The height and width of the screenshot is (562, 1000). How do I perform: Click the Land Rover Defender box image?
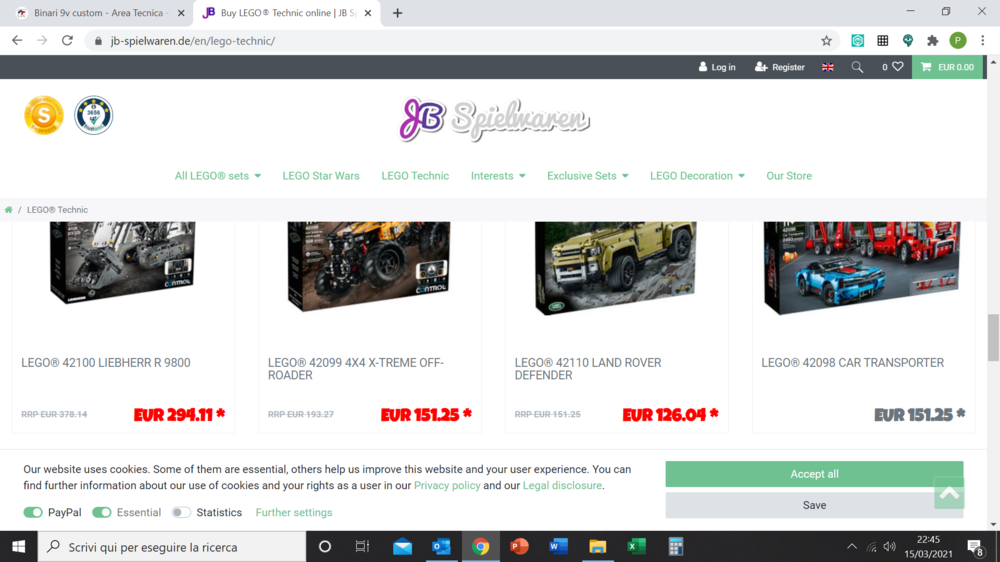(x=615, y=268)
